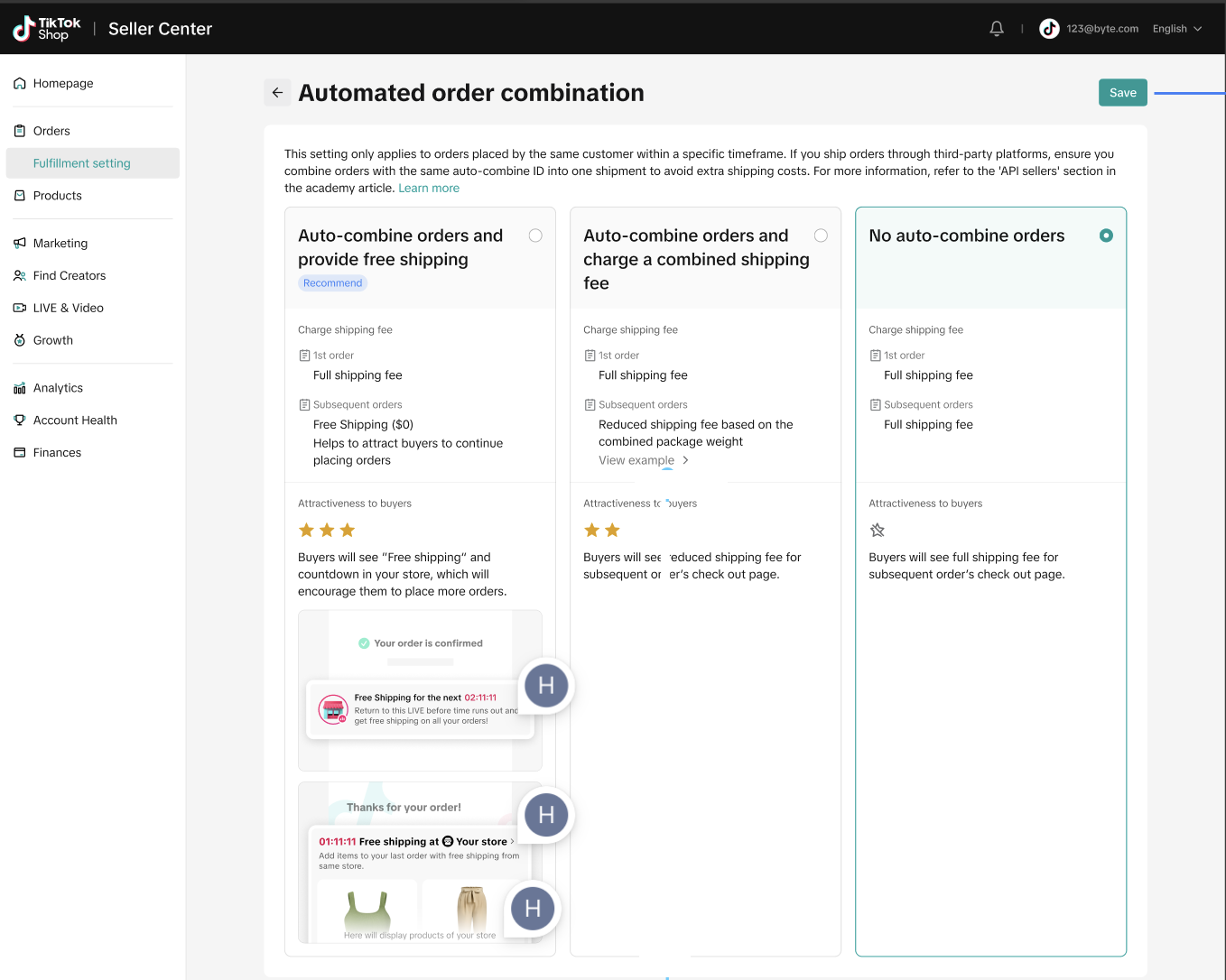Click the Analytics chart icon in sidebar

coord(20,388)
